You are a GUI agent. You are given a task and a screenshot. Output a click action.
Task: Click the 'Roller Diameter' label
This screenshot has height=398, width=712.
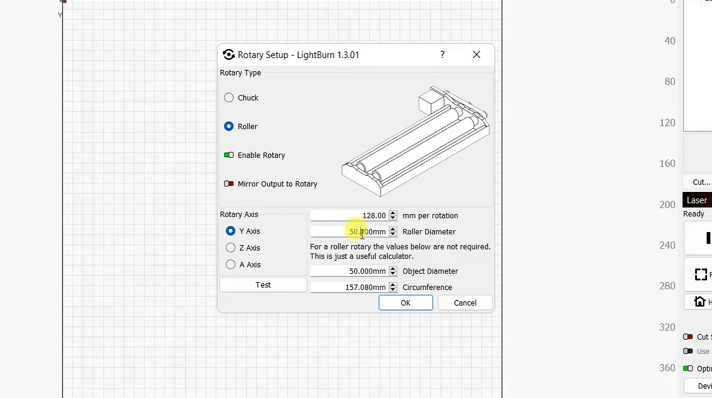[429, 232]
